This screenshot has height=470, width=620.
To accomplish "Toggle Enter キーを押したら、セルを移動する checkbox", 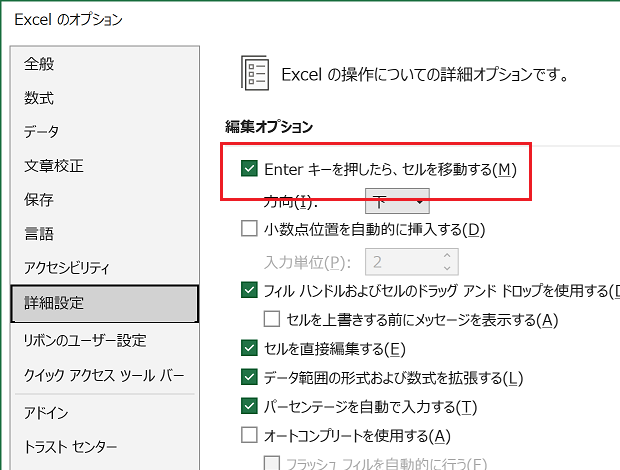I will (x=249, y=168).
